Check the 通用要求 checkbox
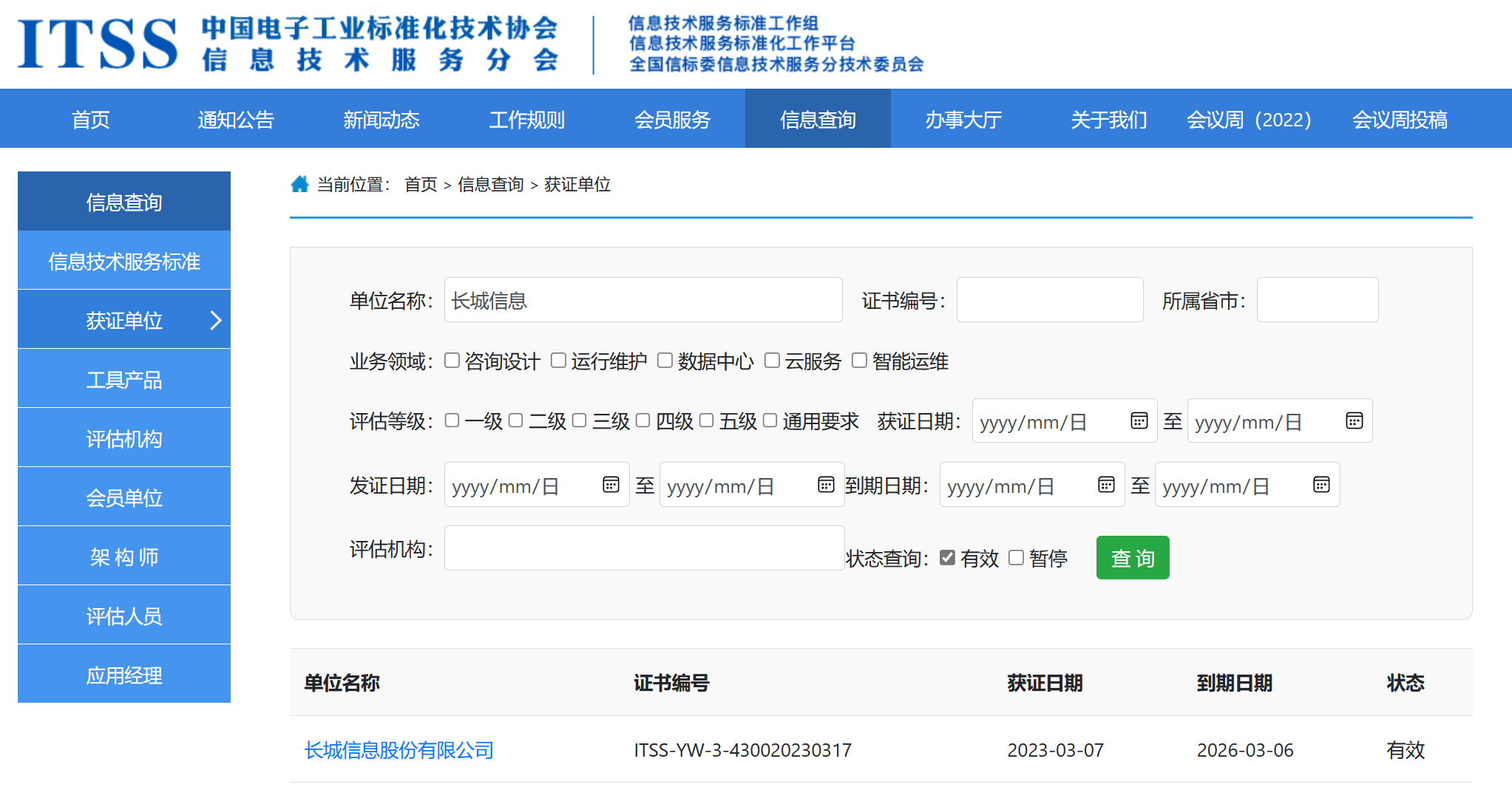The height and width of the screenshot is (787, 1512). (770, 420)
